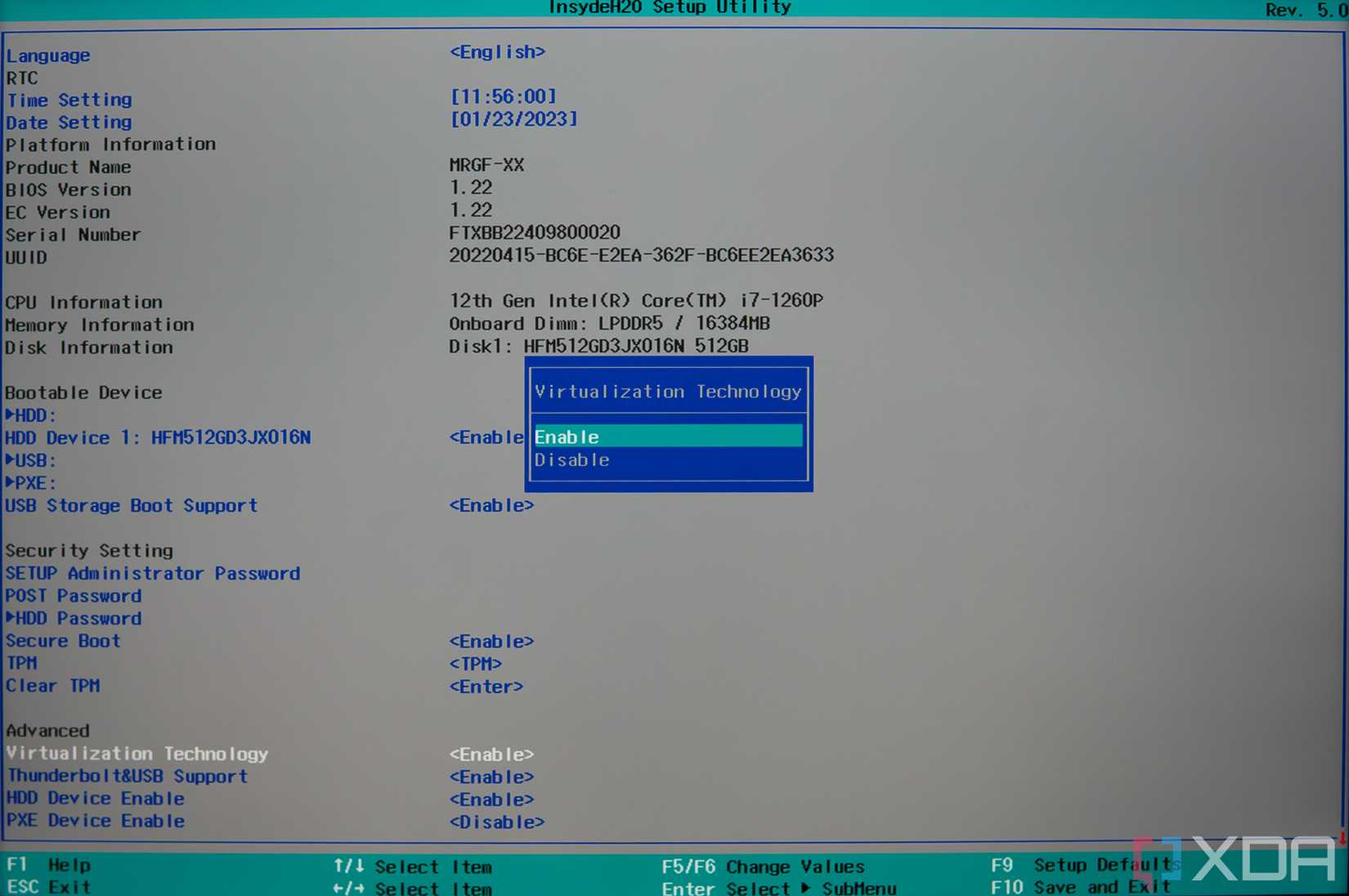Open SETUP Administrator Password entry
The height and width of the screenshot is (896, 1349).
pos(152,573)
